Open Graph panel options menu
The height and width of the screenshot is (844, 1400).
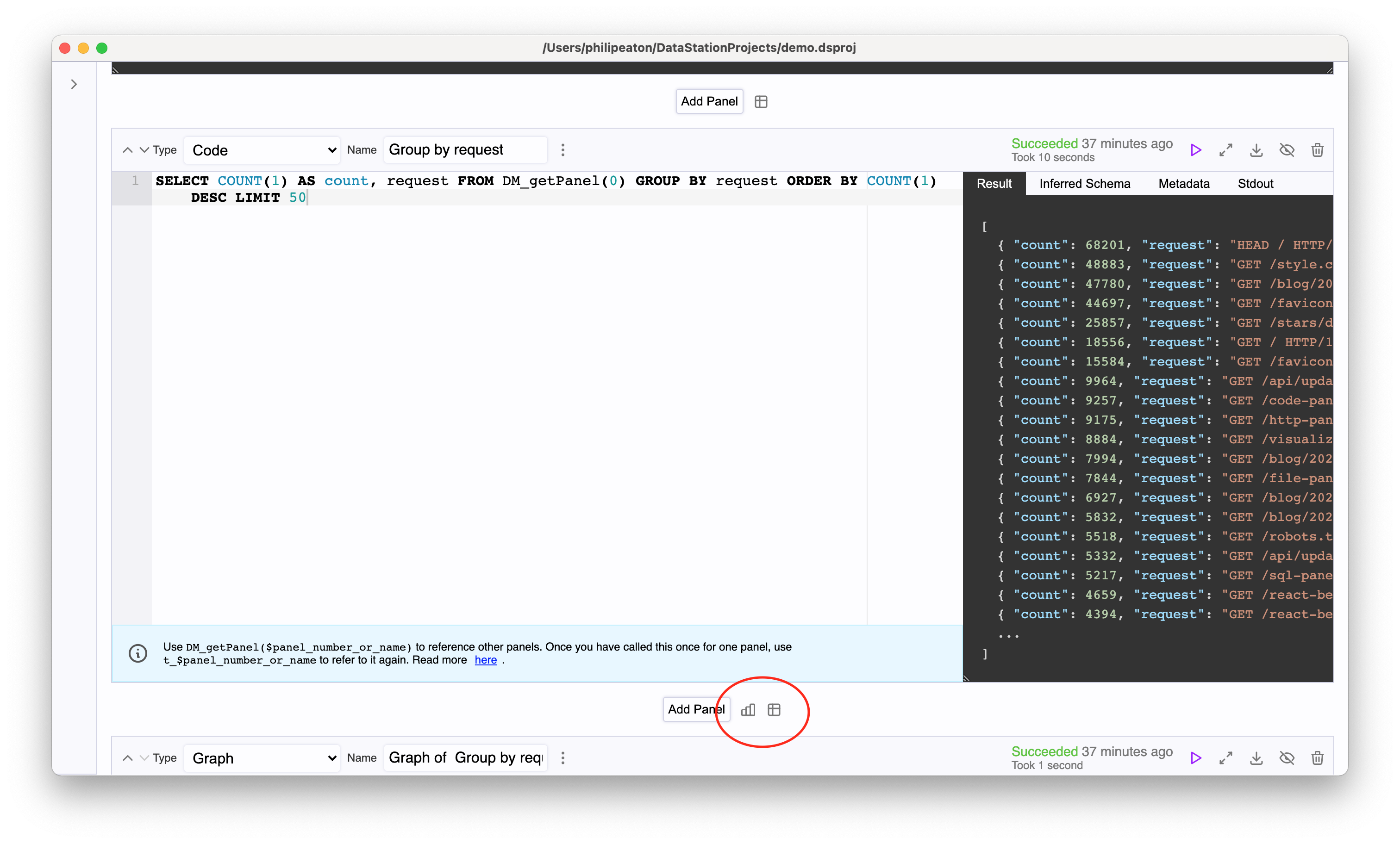pyautogui.click(x=563, y=757)
